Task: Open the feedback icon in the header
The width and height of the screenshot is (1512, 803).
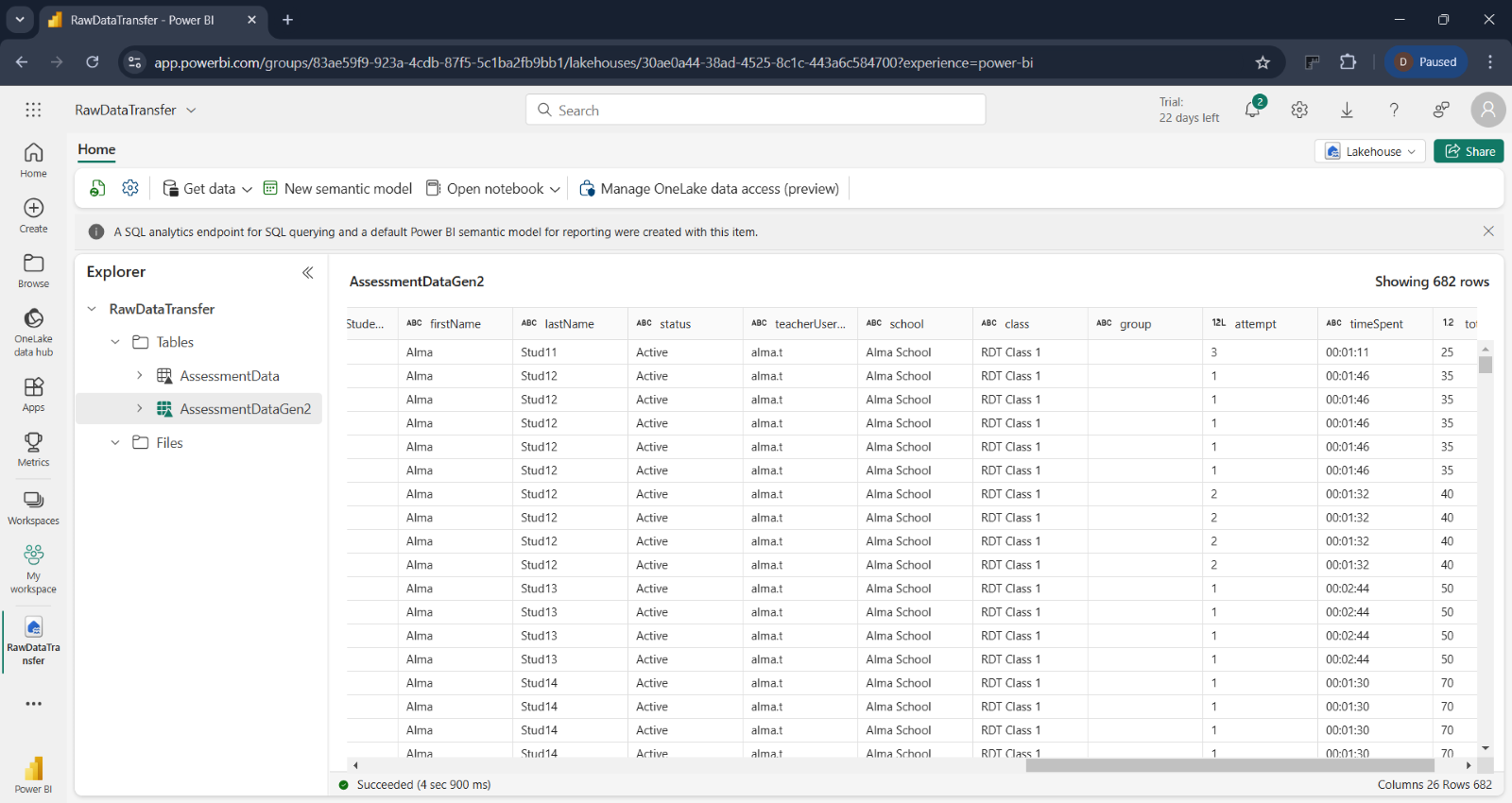Action: click(x=1441, y=110)
